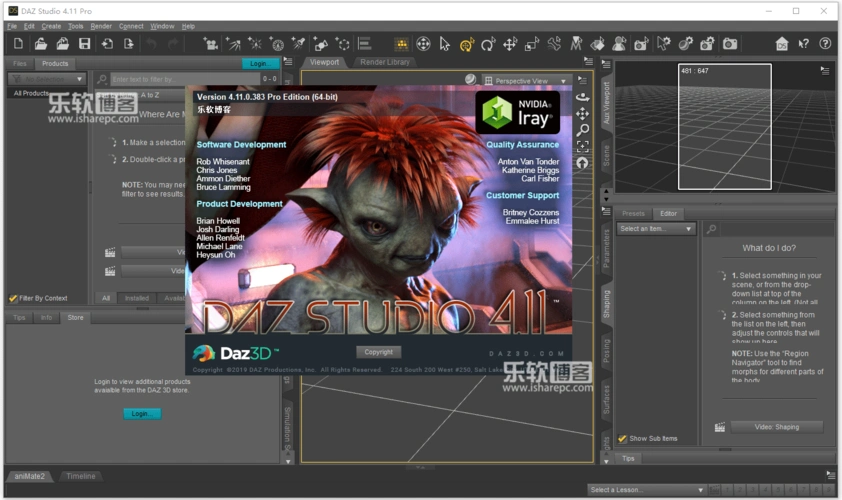This screenshot has width=842, height=500.
Task: Open the Window menu
Action: point(162,26)
